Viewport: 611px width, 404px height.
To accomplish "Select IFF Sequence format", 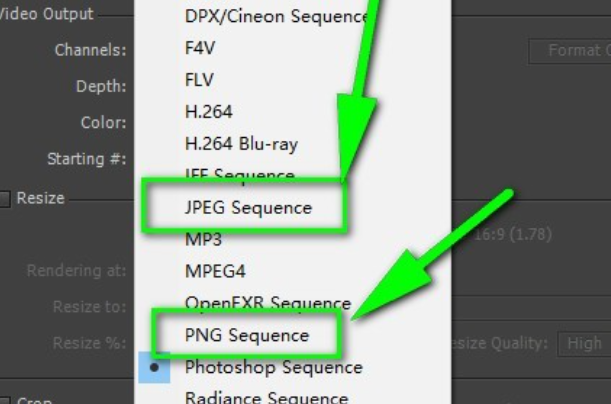I will (239, 175).
